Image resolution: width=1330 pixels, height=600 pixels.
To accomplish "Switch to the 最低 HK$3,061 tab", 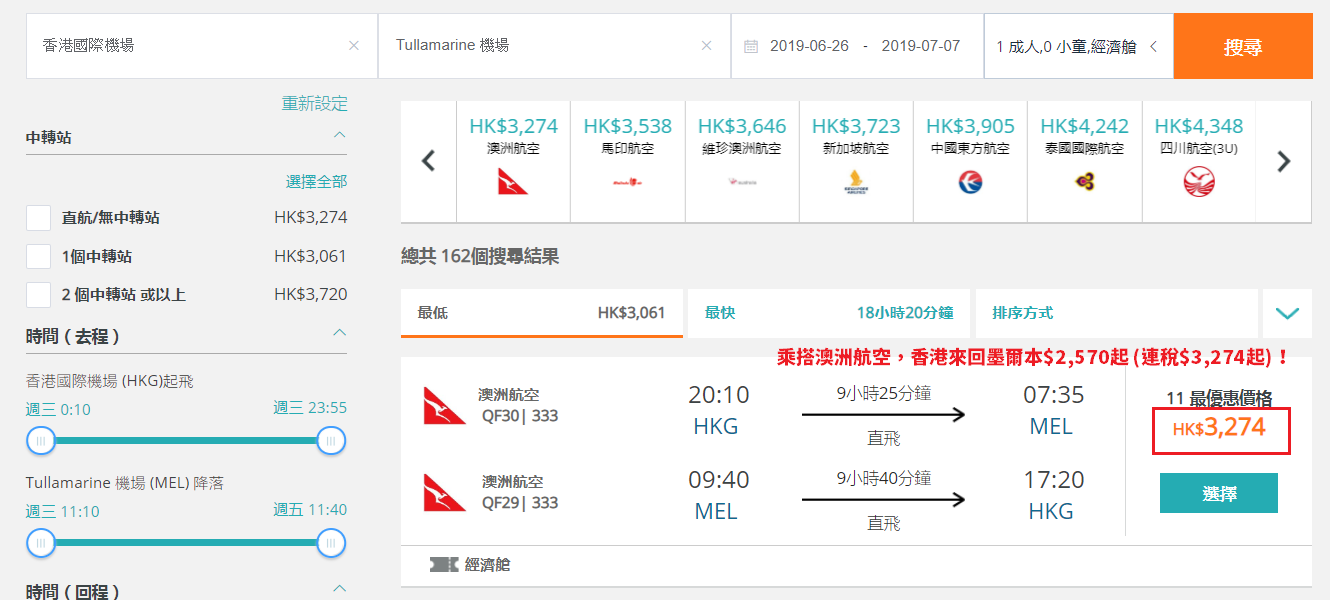I will pyautogui.click(x=541, y=313).
